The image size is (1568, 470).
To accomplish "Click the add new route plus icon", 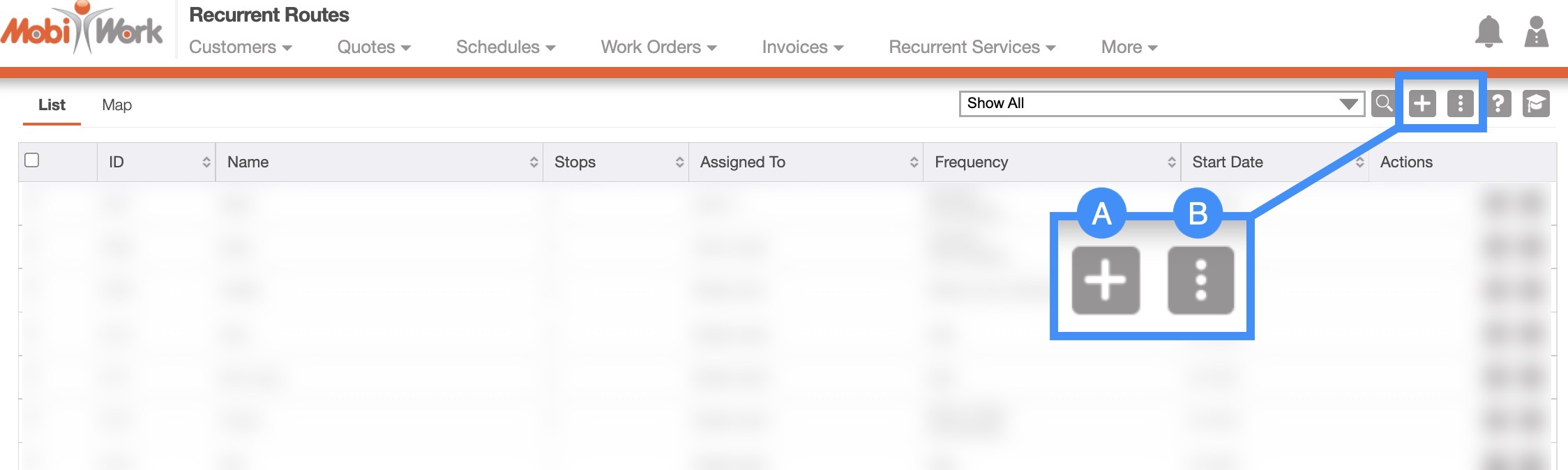I will [1422, 104].
